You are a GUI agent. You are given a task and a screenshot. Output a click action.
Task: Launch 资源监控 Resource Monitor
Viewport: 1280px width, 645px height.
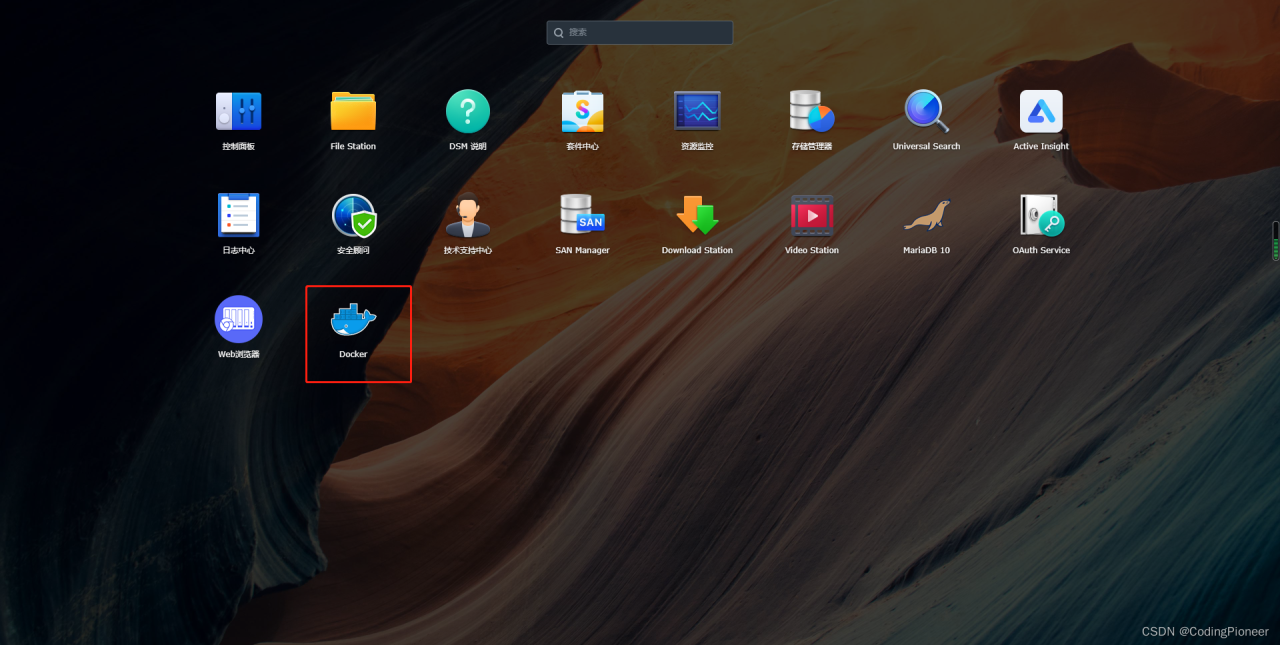[697, 111]
